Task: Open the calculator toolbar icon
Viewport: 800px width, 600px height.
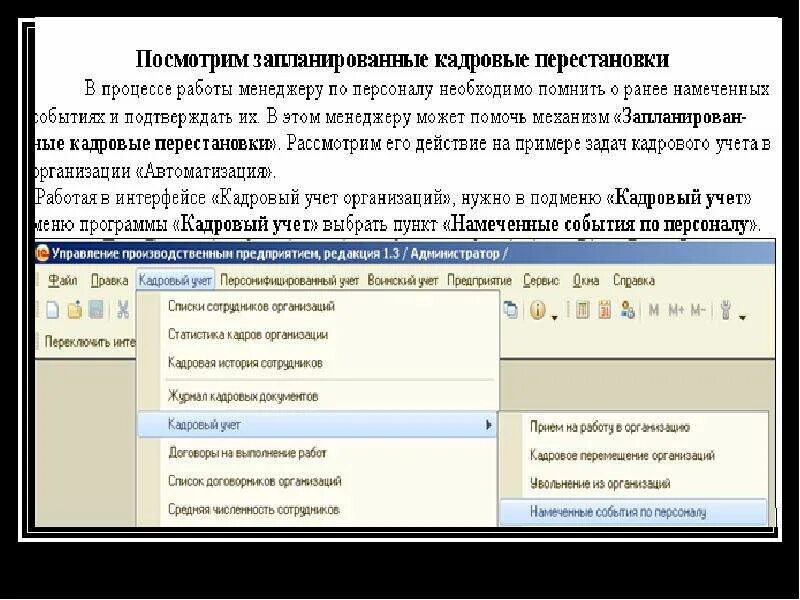Action: click(x=583, y=310)
